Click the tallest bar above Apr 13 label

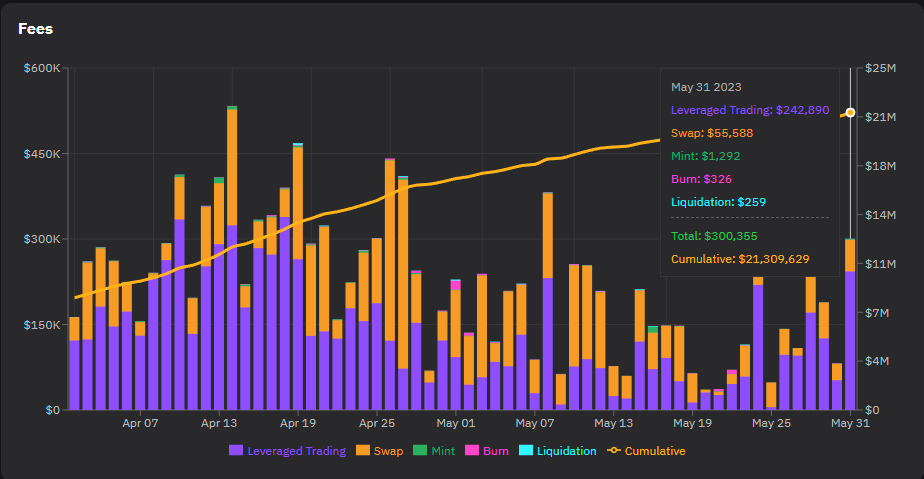click(232, 258)
